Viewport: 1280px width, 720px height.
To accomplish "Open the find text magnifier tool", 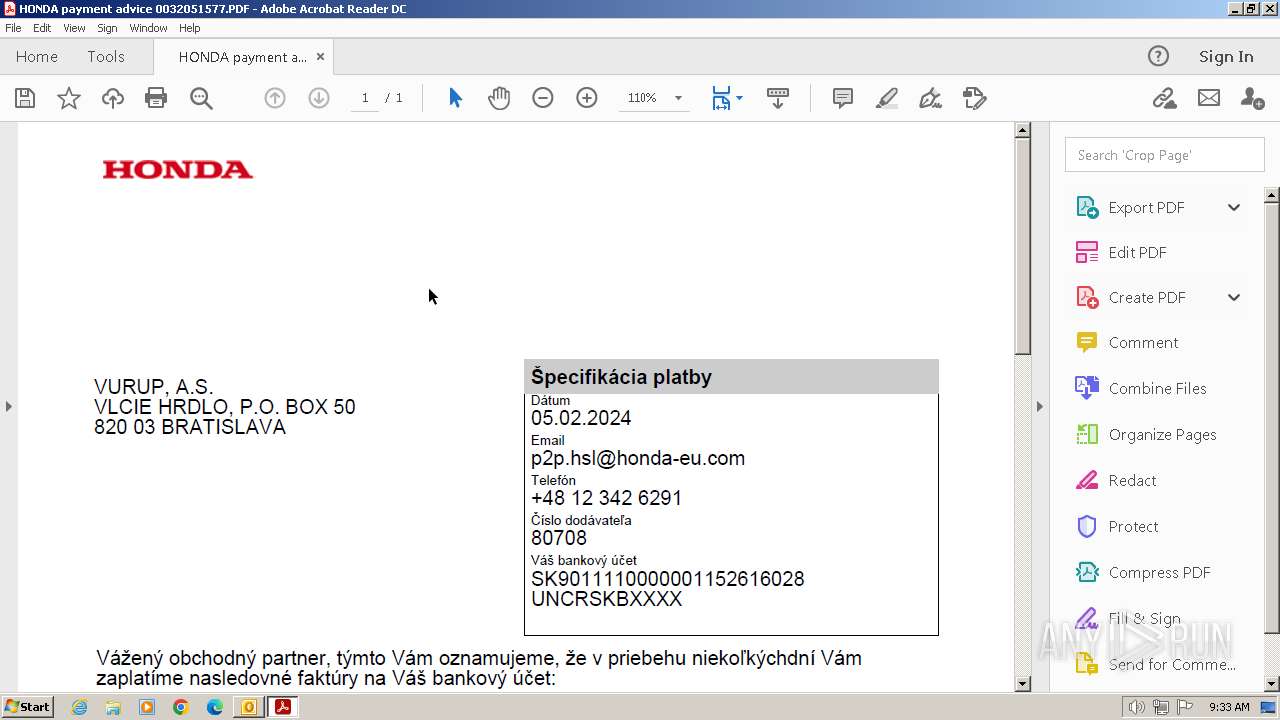I will tap(201, 98).
